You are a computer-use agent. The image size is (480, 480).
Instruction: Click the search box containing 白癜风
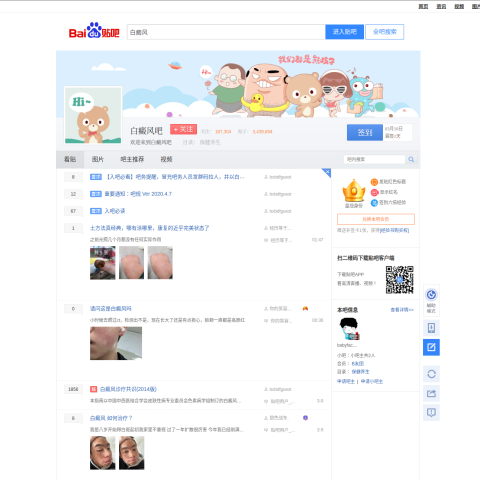226,32
